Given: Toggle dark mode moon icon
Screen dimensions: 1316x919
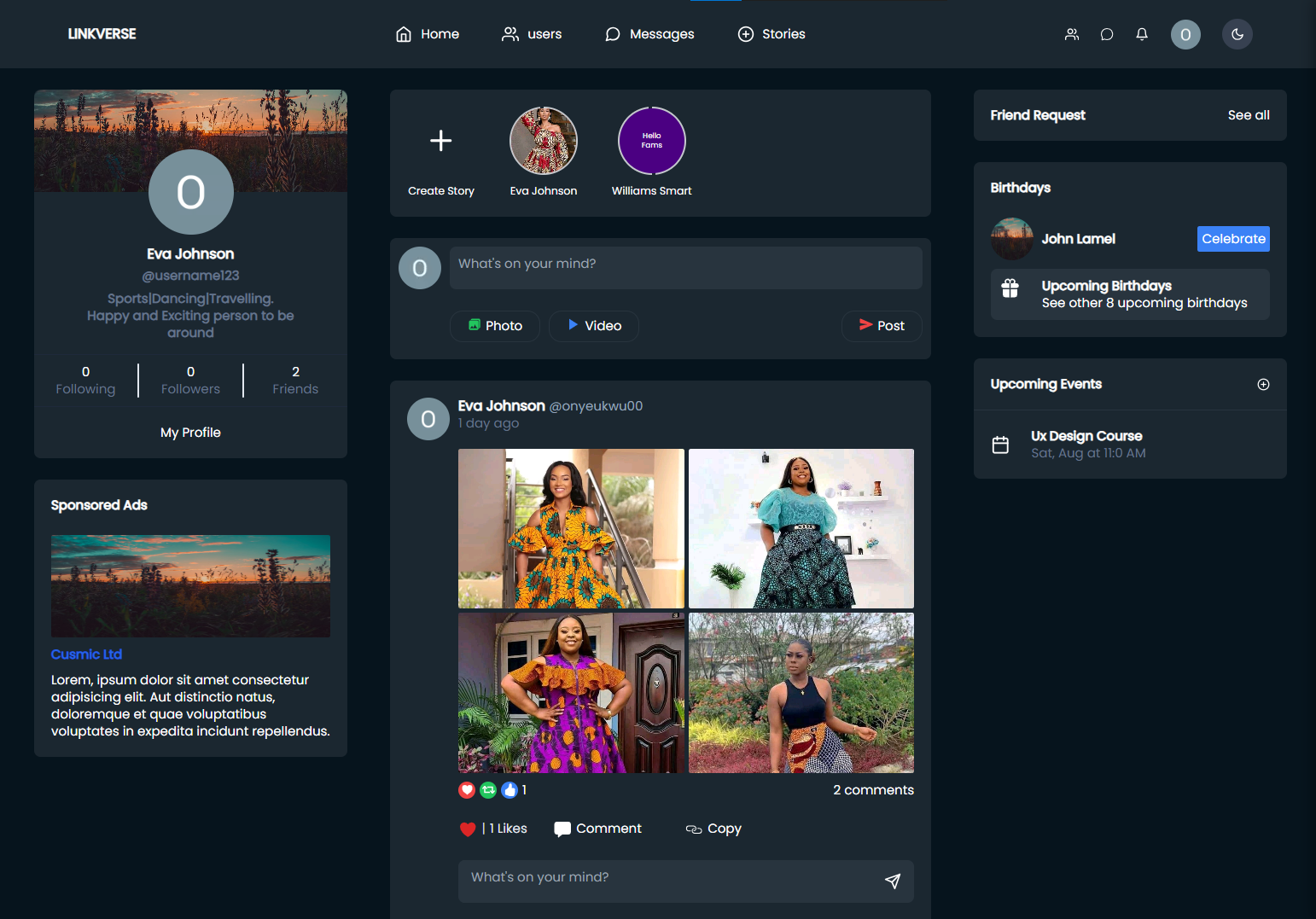Looking at the screenshot, I should click(1237, 34).
